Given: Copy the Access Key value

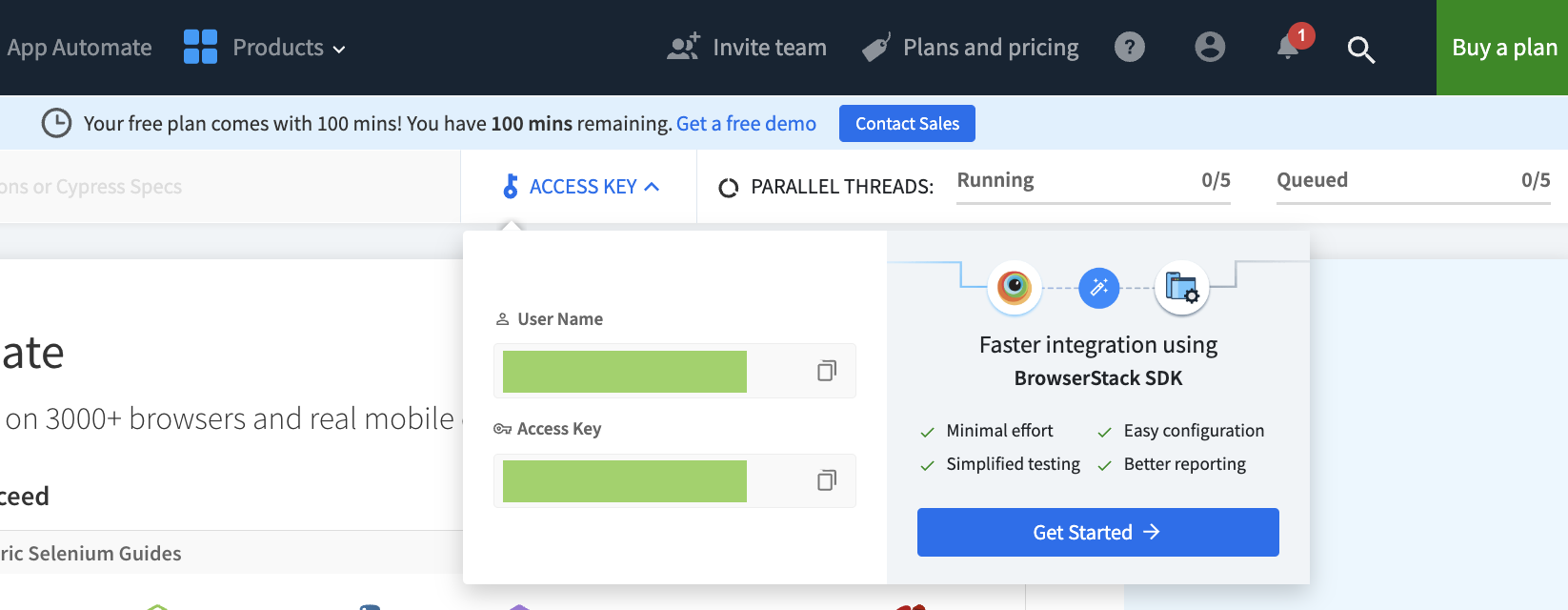Looking at the screenshot, I should (x=827, y=480).
